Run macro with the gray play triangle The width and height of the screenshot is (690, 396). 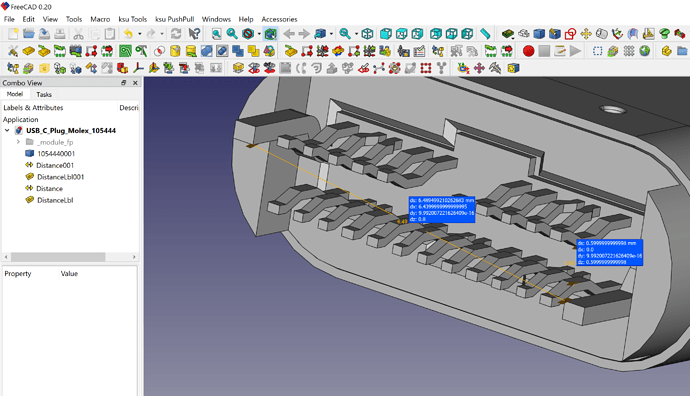pyautogui.click(x=575, y=51)
